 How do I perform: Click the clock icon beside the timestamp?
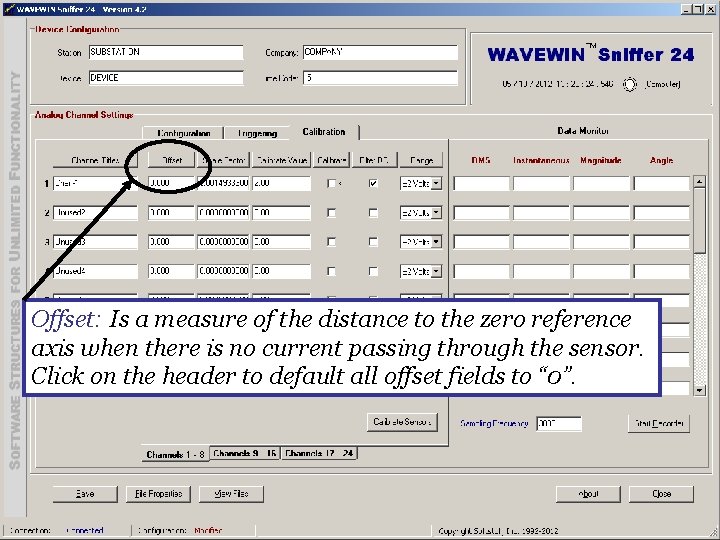pos(630,84)
